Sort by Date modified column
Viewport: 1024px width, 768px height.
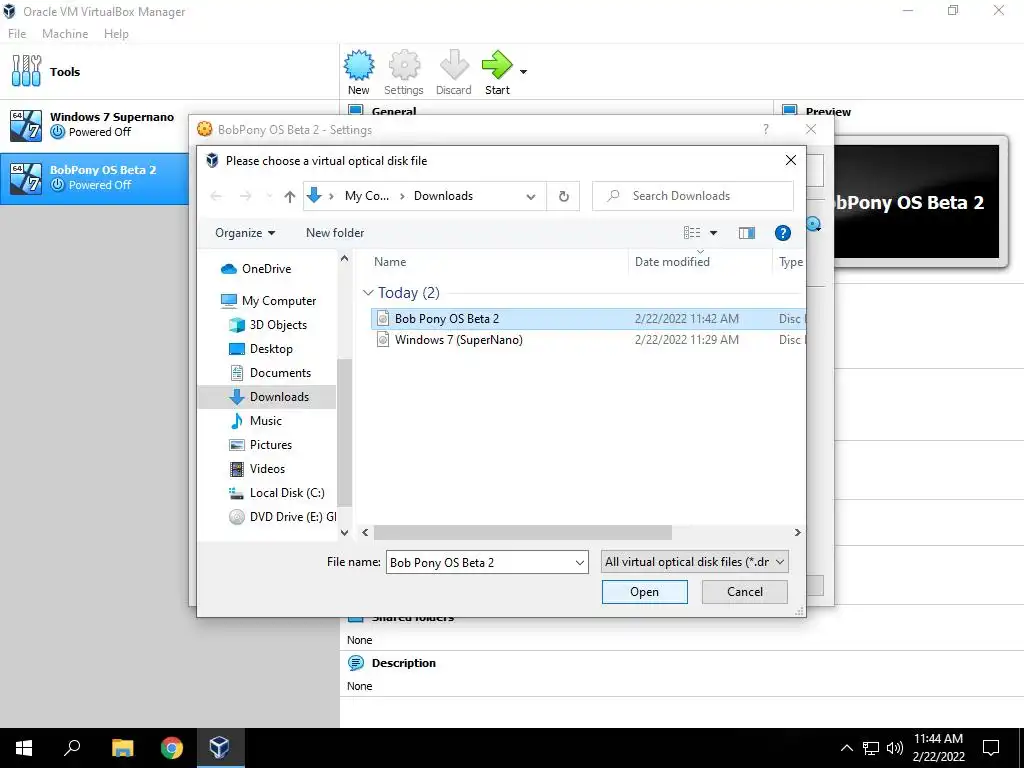click(x=672, y=262)
